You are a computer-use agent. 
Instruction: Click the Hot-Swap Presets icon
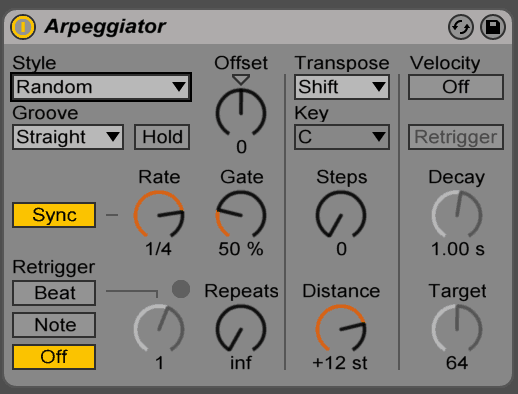(461, 27)
